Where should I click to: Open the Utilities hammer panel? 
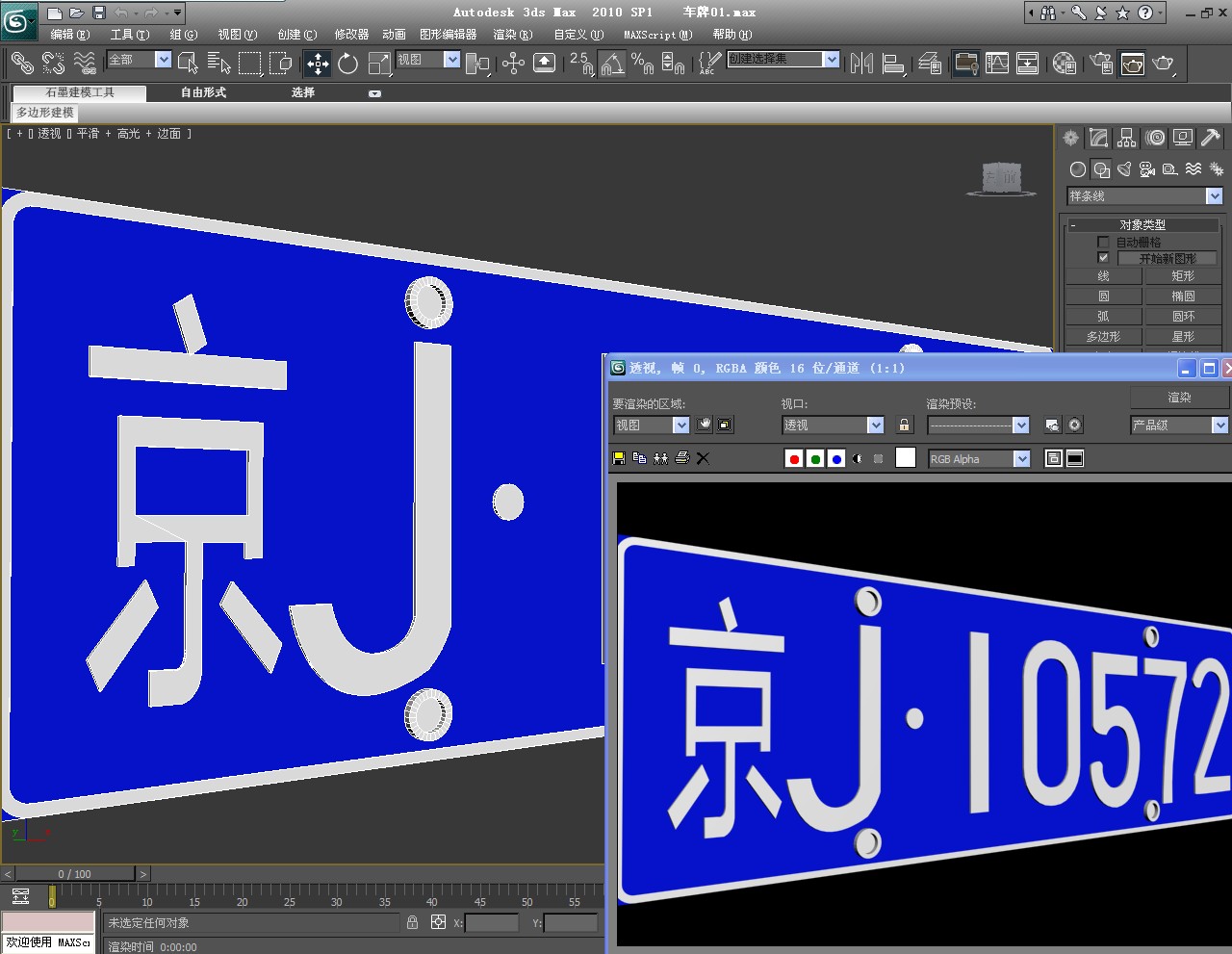(1211, 138)
